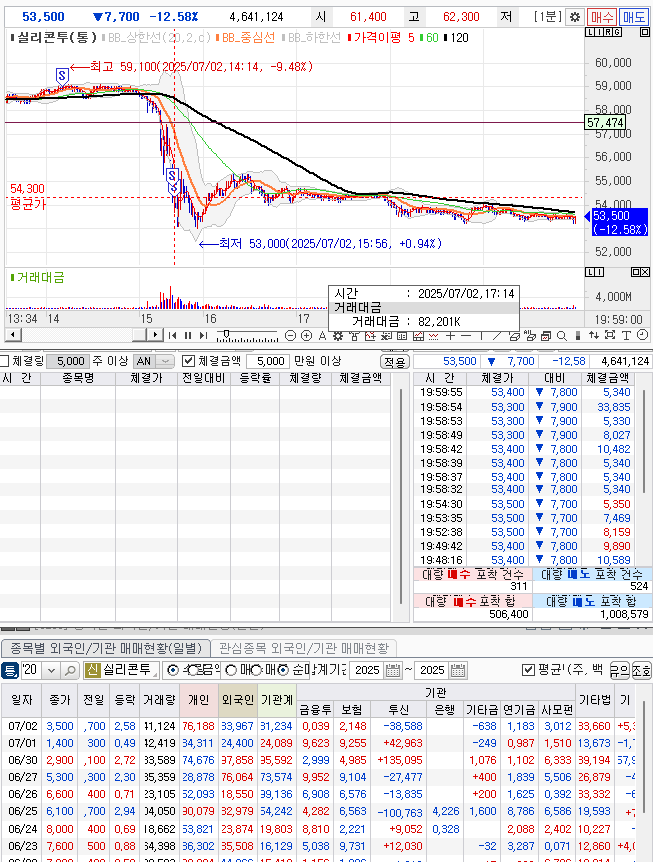Select 관심종목 외국인/기관 매매현황 tab
The image size is (653, 862).
pos(303,648)
